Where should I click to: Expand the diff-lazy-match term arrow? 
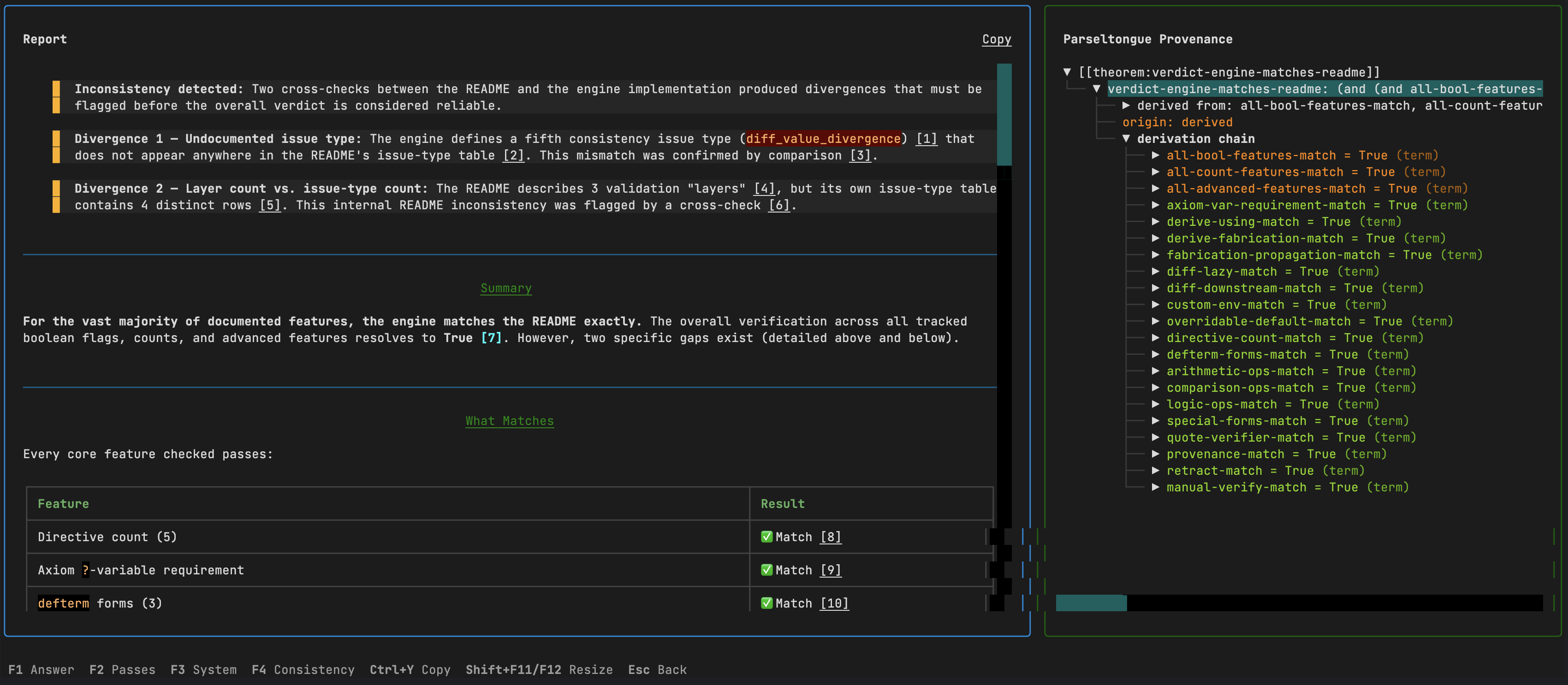pos(1155,272)
